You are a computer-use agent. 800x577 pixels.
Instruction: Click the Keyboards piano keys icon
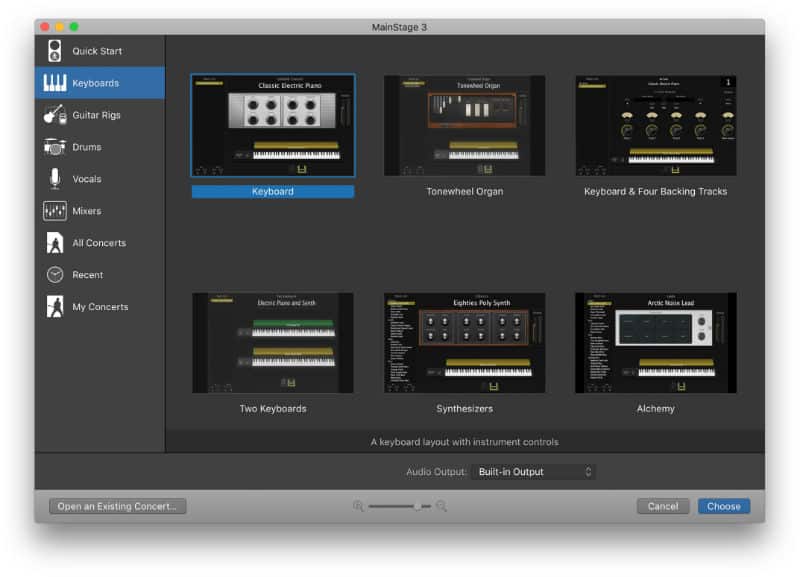click(x=55, y=83)
